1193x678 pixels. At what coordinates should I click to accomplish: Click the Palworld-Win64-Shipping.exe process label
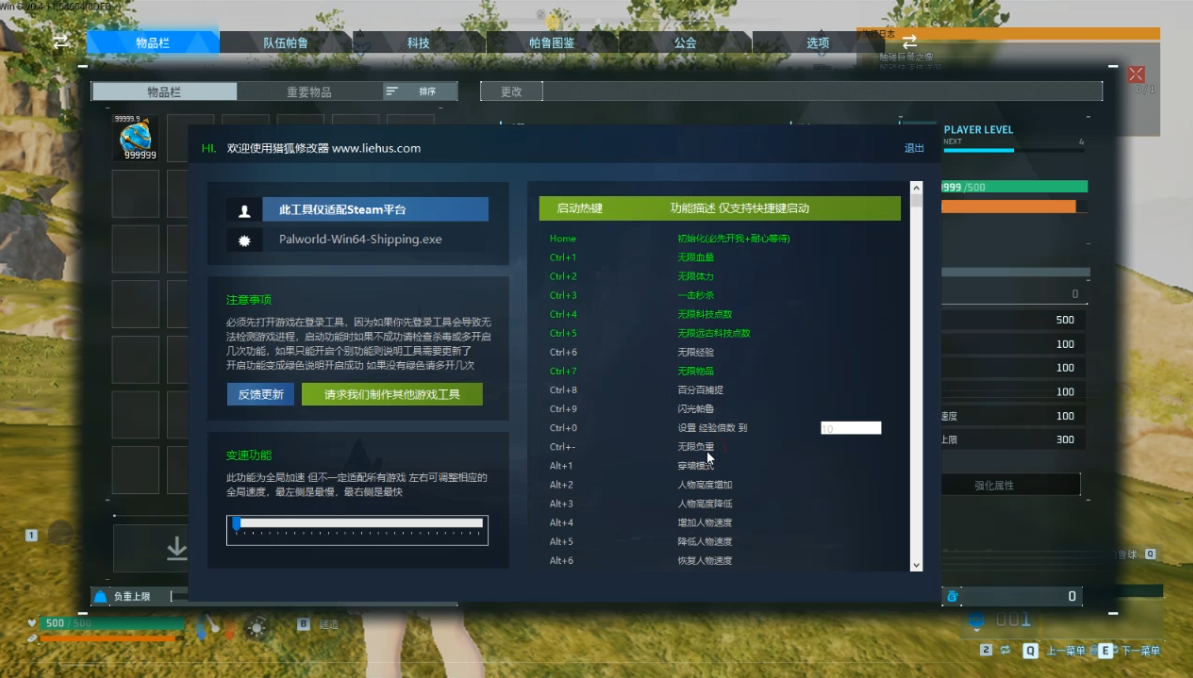[x=360, y=239]
